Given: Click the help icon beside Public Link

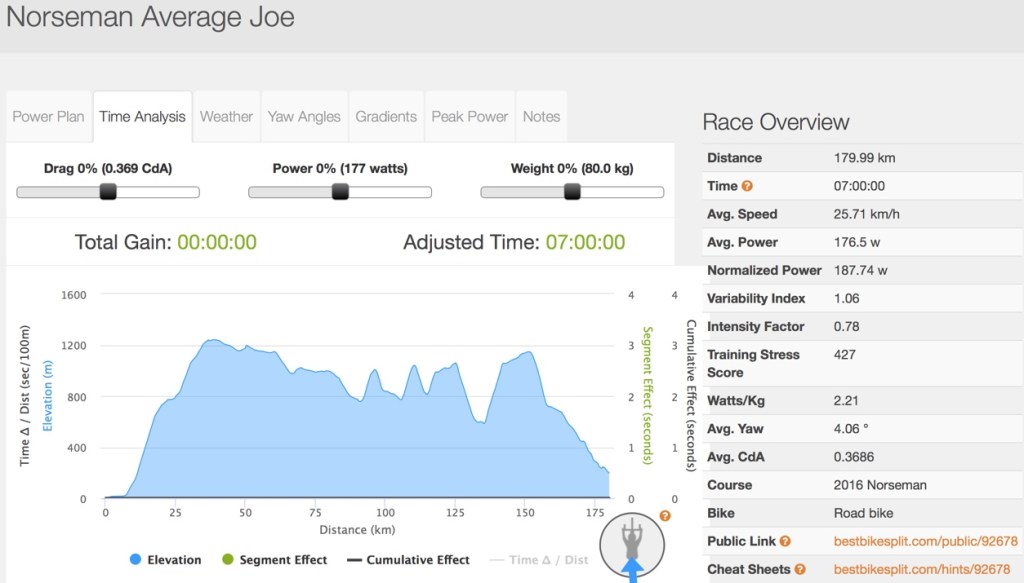Looking at the screenshot, I should [x=785, y=541].
